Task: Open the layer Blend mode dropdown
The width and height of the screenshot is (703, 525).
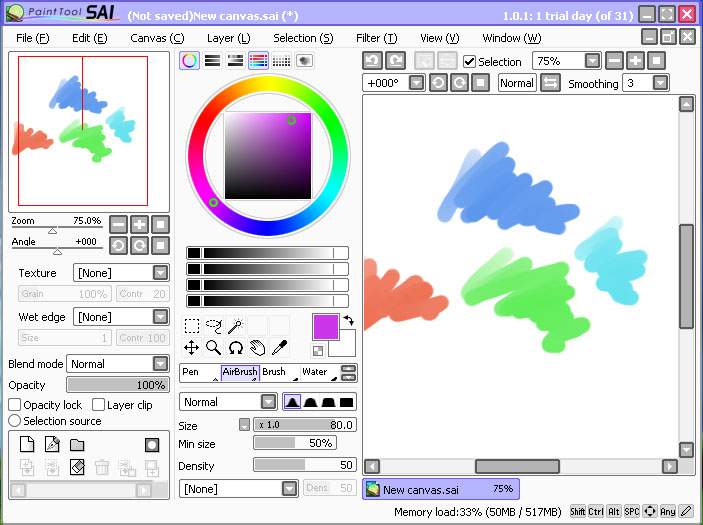Action: pos(160,364)
